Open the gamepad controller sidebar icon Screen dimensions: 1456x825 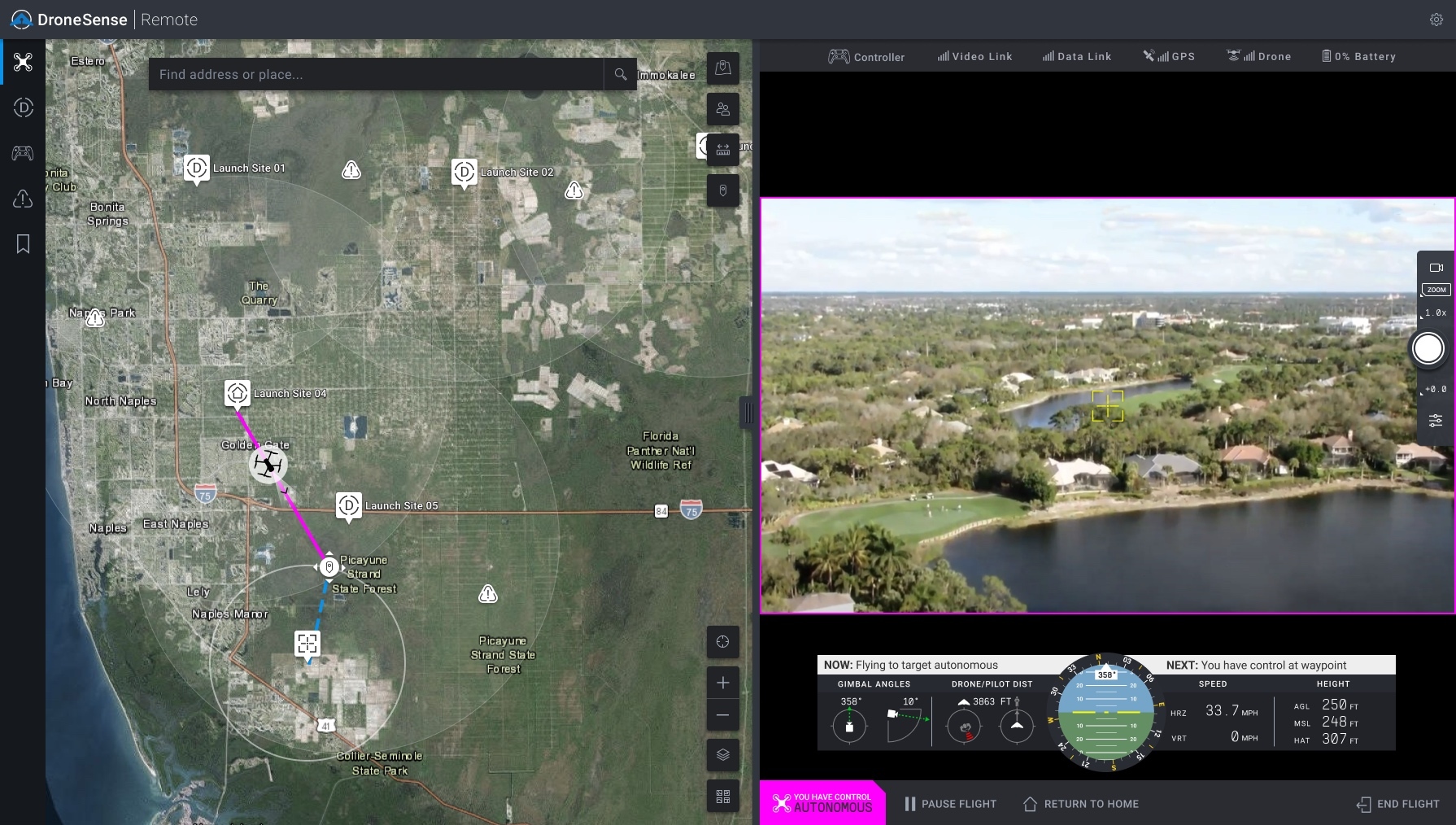(23, 153)
